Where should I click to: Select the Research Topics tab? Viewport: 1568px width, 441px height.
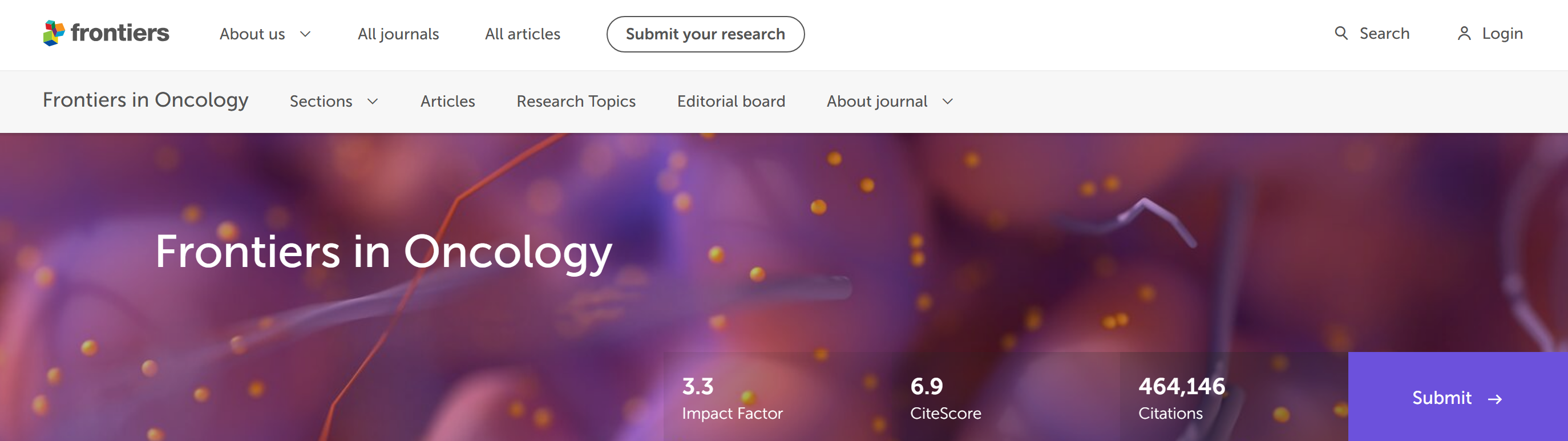[576, 102]
